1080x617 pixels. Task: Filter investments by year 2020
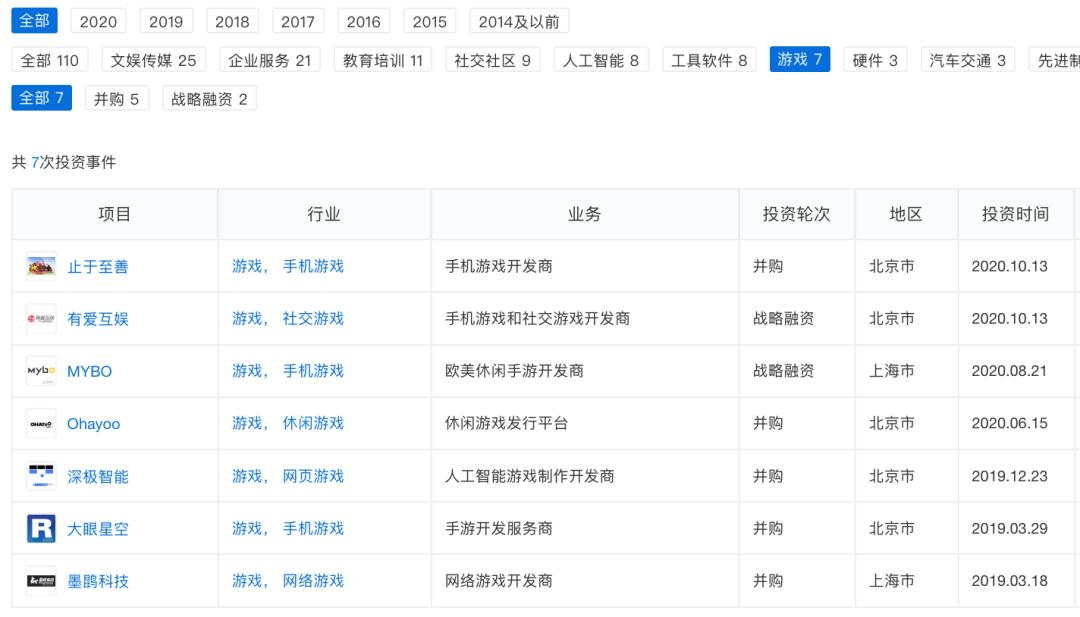98,22
